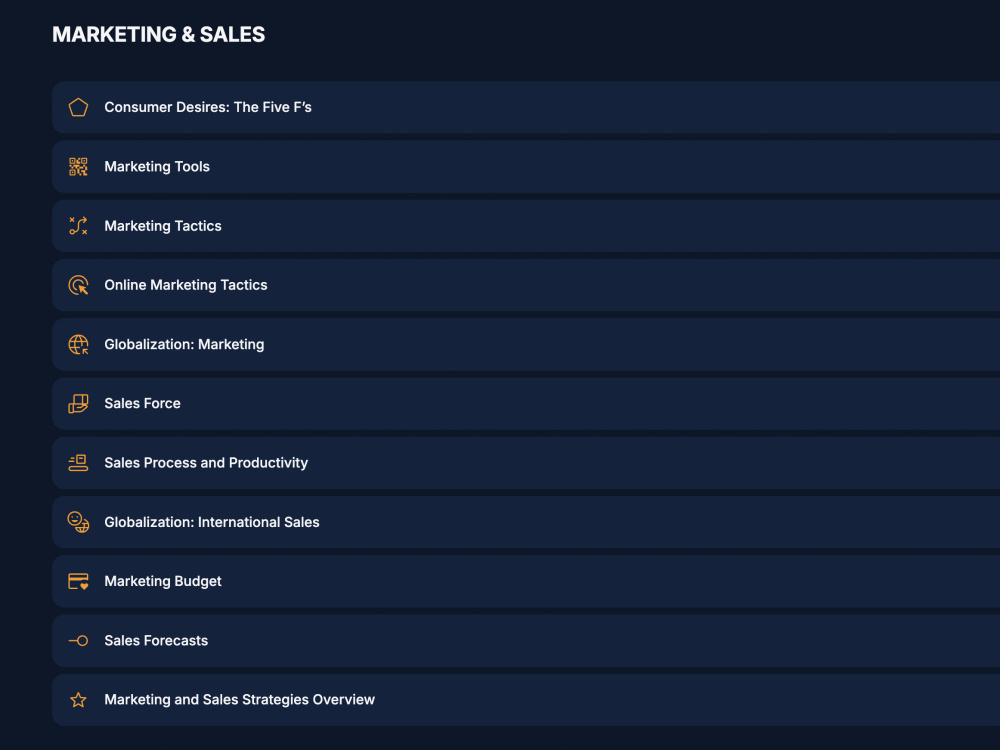
Task: Click the pentagon icon beside Consumer Desires
Action: tap(78, 107)
